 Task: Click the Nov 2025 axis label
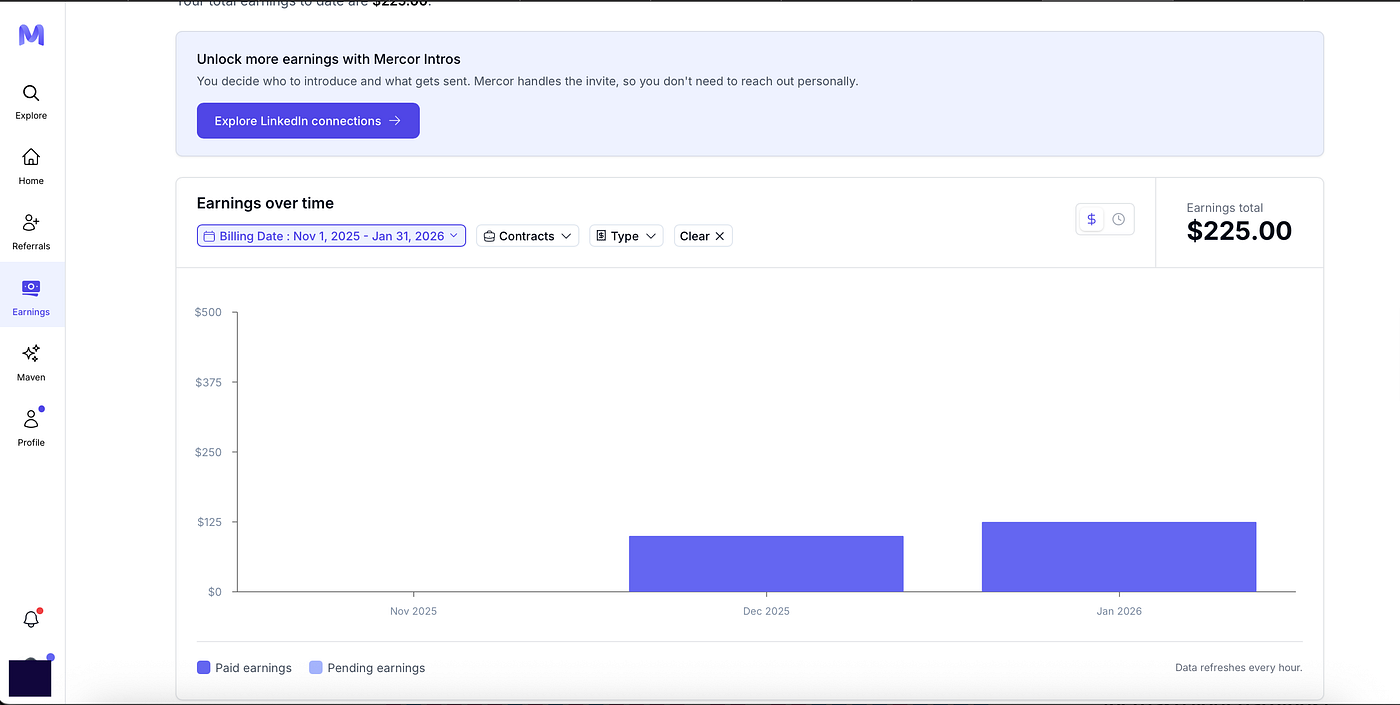pos(413,611)
